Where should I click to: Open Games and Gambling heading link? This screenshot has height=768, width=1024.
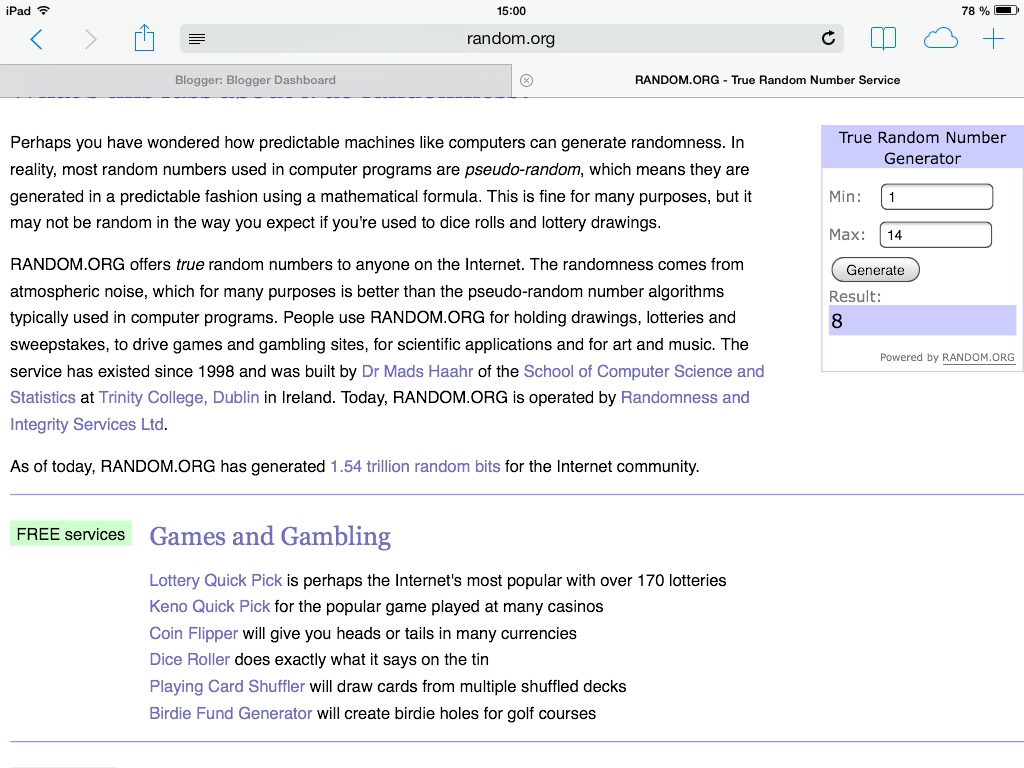click(x=270, y=536)
